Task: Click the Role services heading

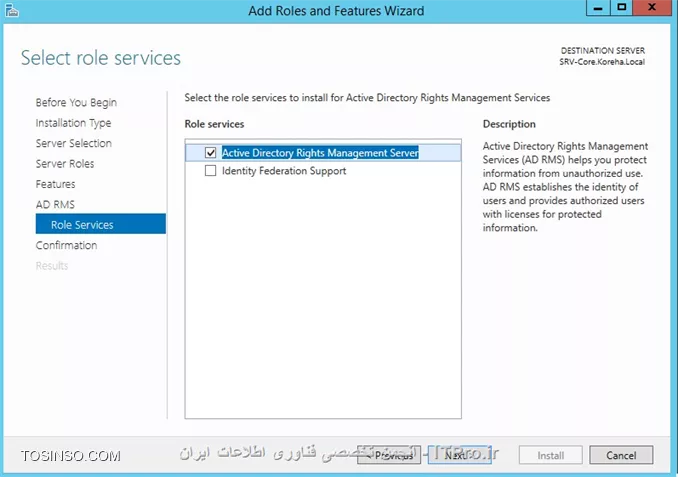Action: point(214,124)
